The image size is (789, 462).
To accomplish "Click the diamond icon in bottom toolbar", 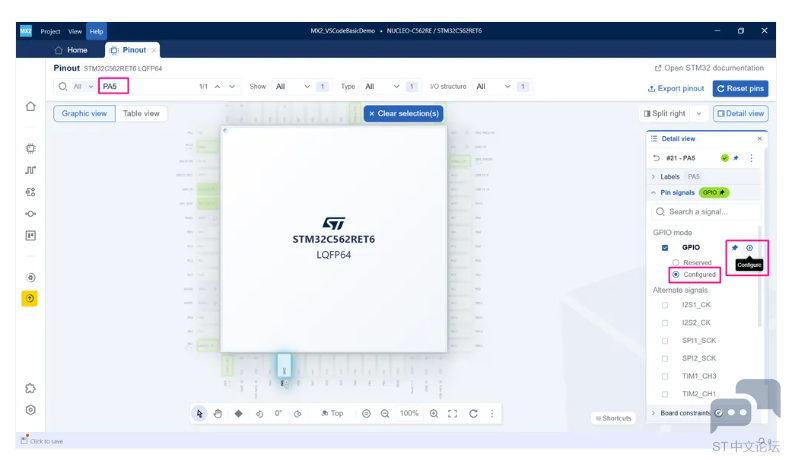I will (x=239, y=413).
